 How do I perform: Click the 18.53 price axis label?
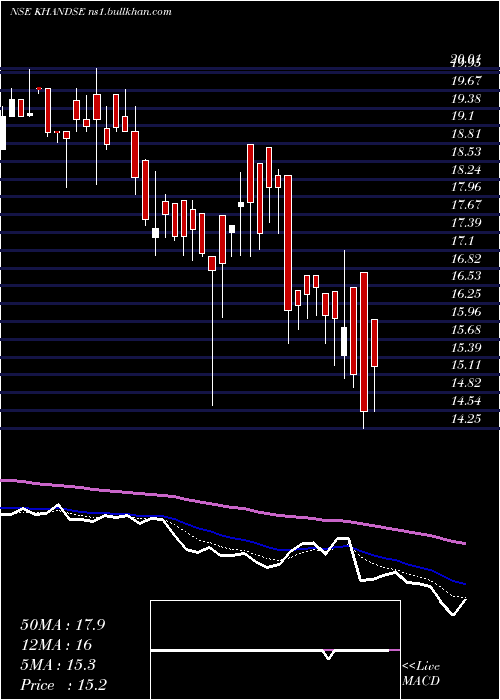pyautogui.click(x=466, y=152)
